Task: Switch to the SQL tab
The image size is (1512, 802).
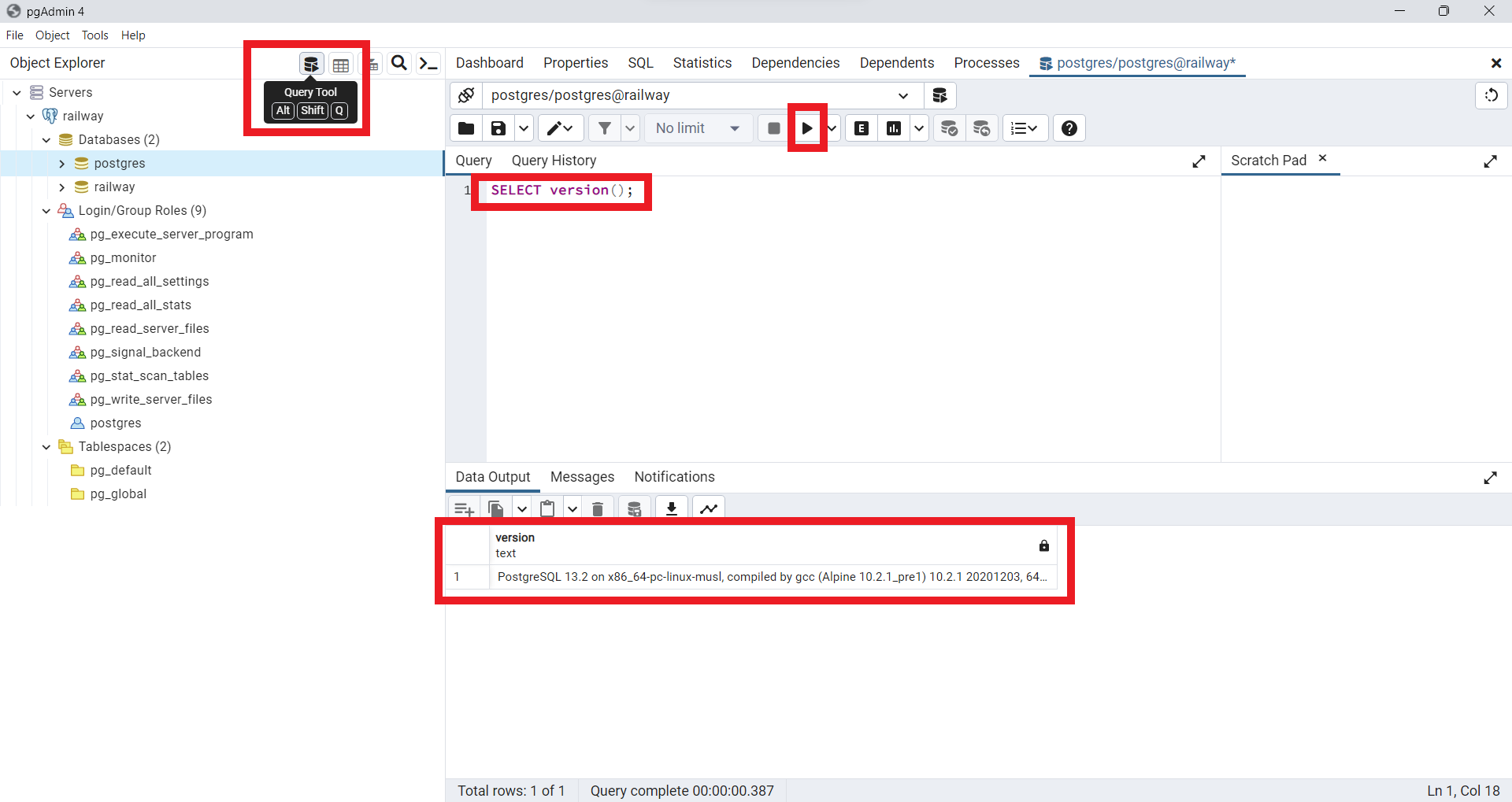Action: coord(641,63)
